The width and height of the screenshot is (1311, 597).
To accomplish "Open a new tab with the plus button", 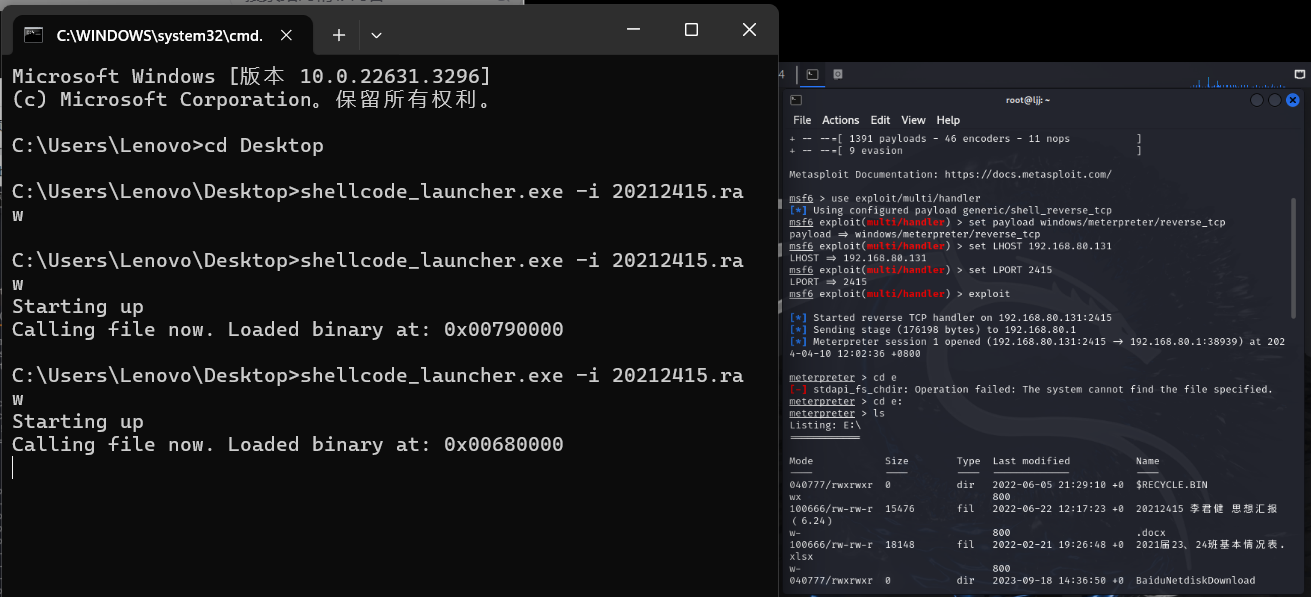I will coord(338,35).
